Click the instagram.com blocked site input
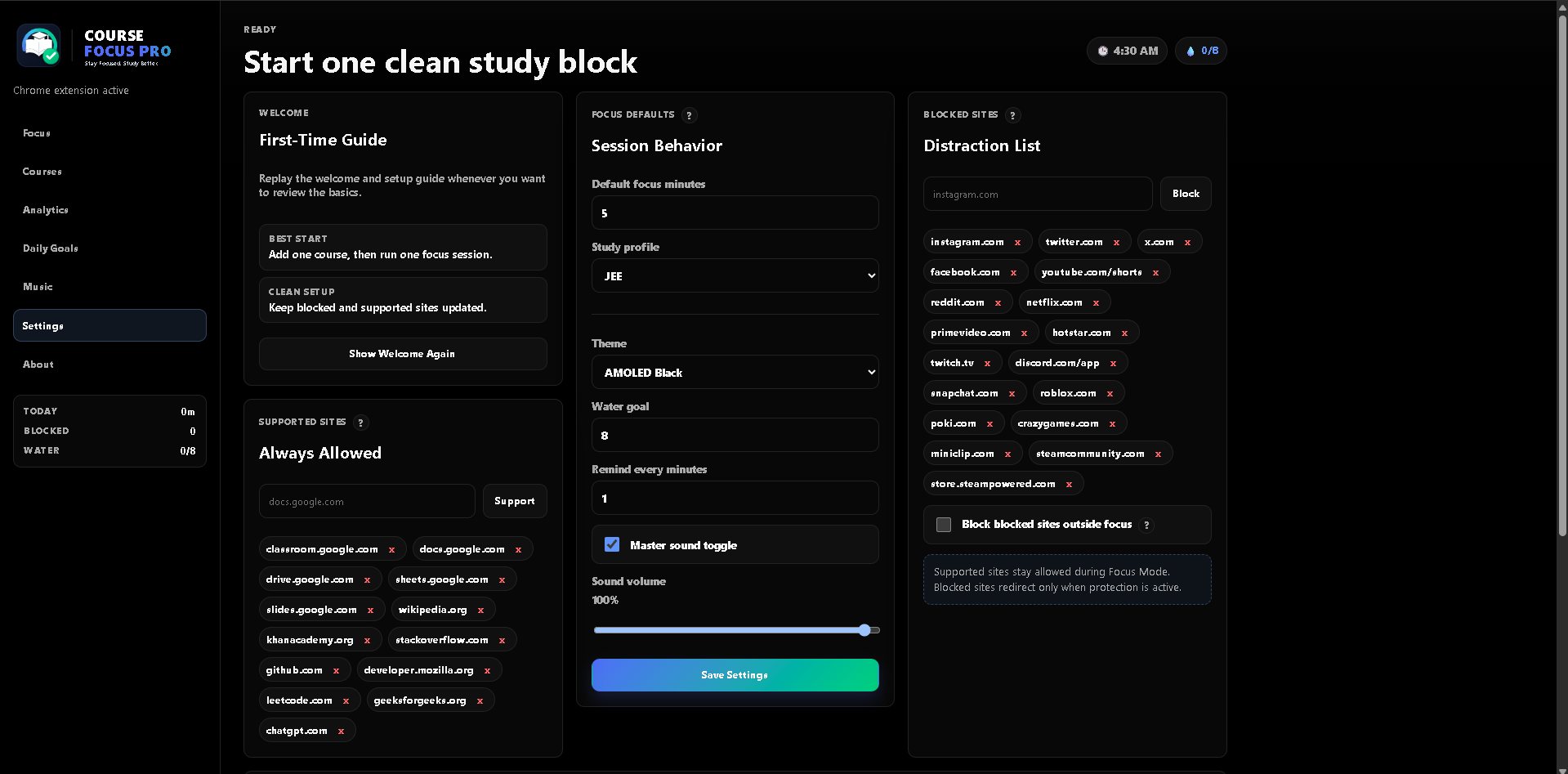The image size is (1568, 774). (x=1038, y=194)
